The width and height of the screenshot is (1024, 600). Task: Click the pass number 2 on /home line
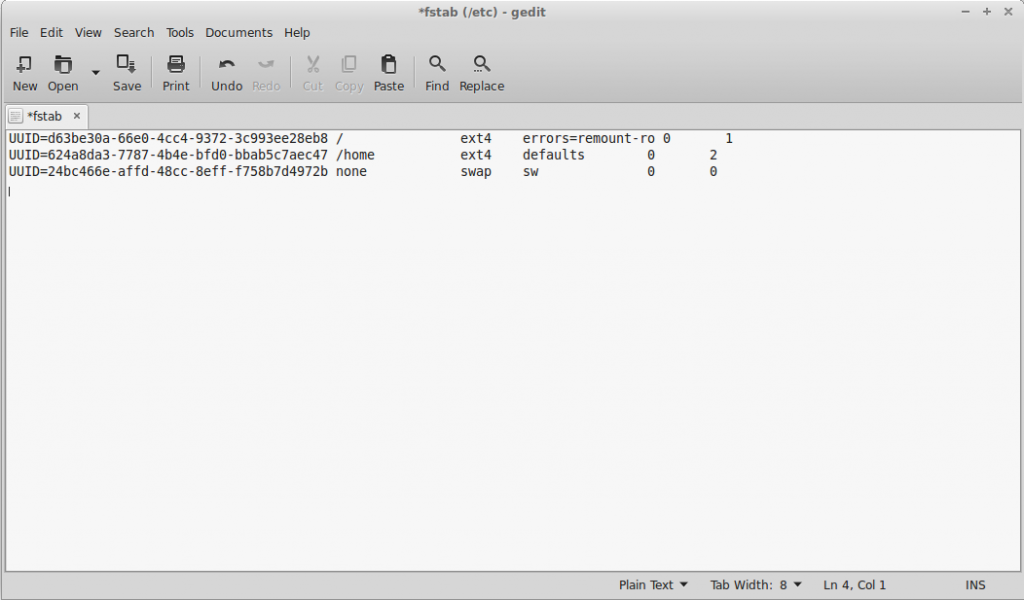tap(713, 155)
